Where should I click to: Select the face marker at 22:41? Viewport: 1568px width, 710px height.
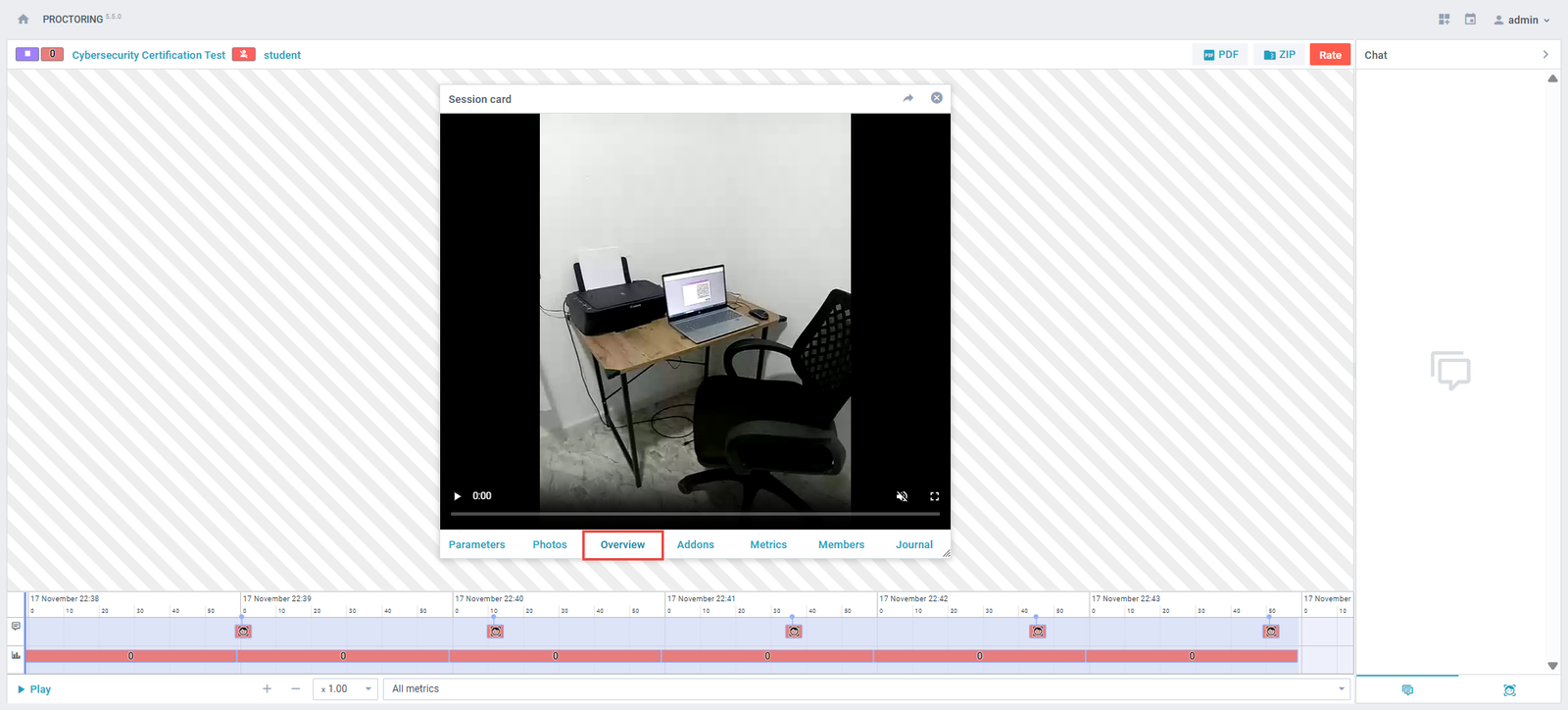(x=794, y=632)
